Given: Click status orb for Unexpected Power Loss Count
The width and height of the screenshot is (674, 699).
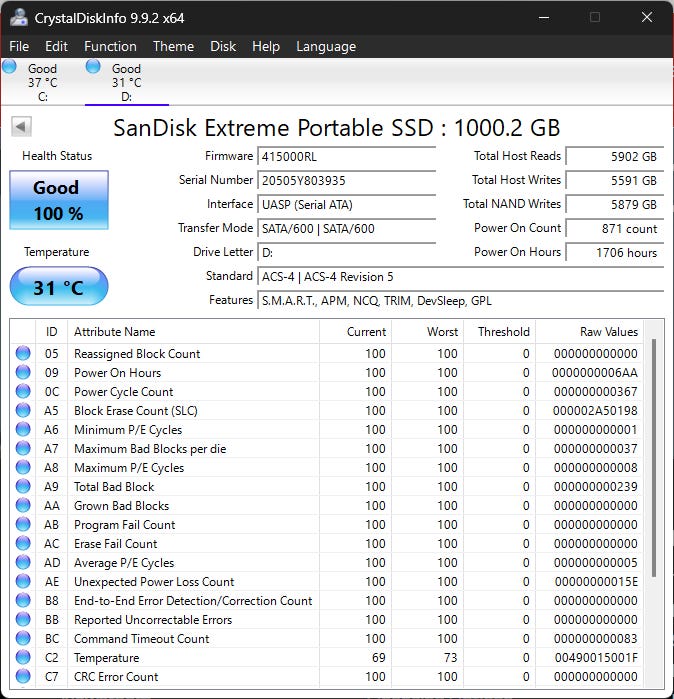Looking at the screenshot, I should tap(23, 581).
